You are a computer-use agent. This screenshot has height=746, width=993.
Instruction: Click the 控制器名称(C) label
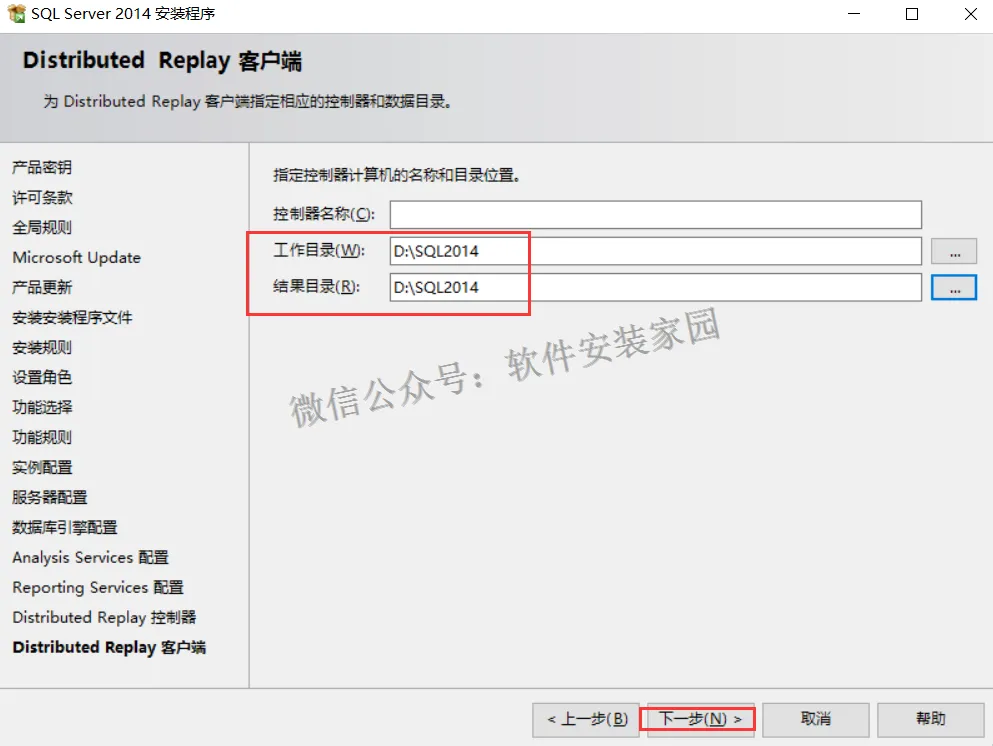[x=324, y=214]
